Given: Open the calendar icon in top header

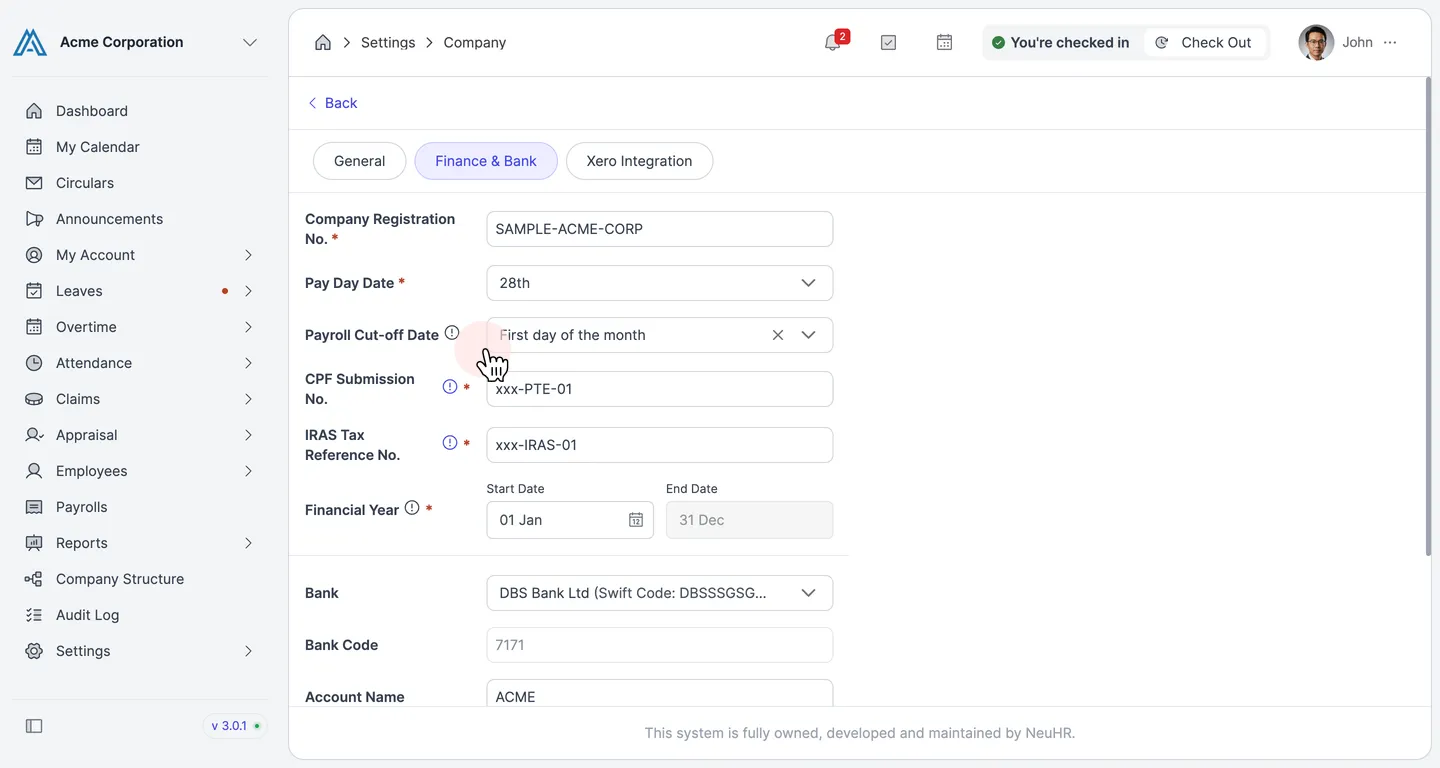Looking at the screenshot, I should (x=944, y=43).
